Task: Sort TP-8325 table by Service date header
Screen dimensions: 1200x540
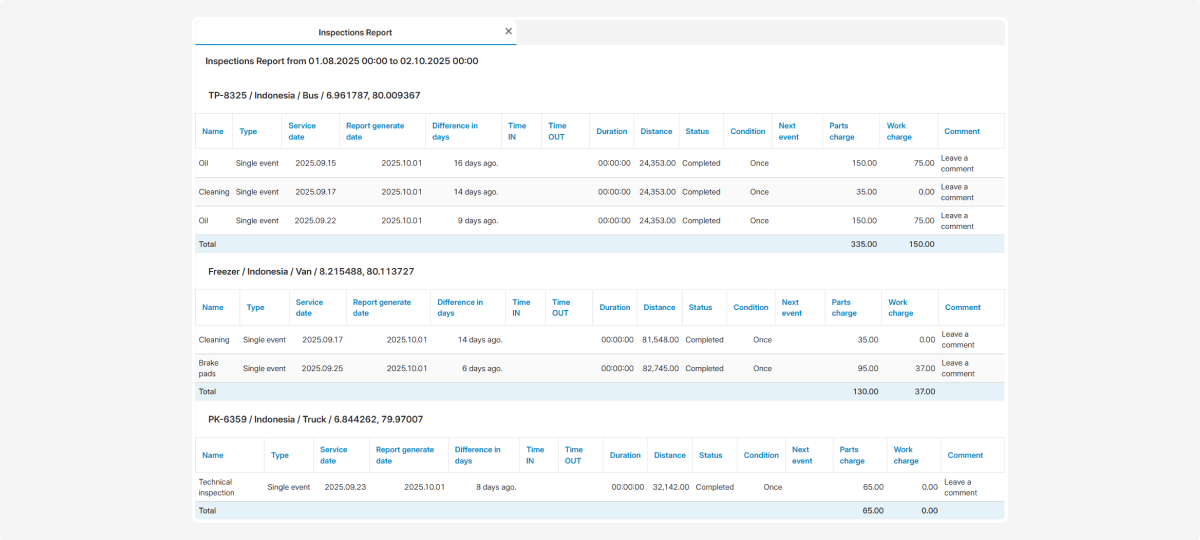Action: click(302, 131)
